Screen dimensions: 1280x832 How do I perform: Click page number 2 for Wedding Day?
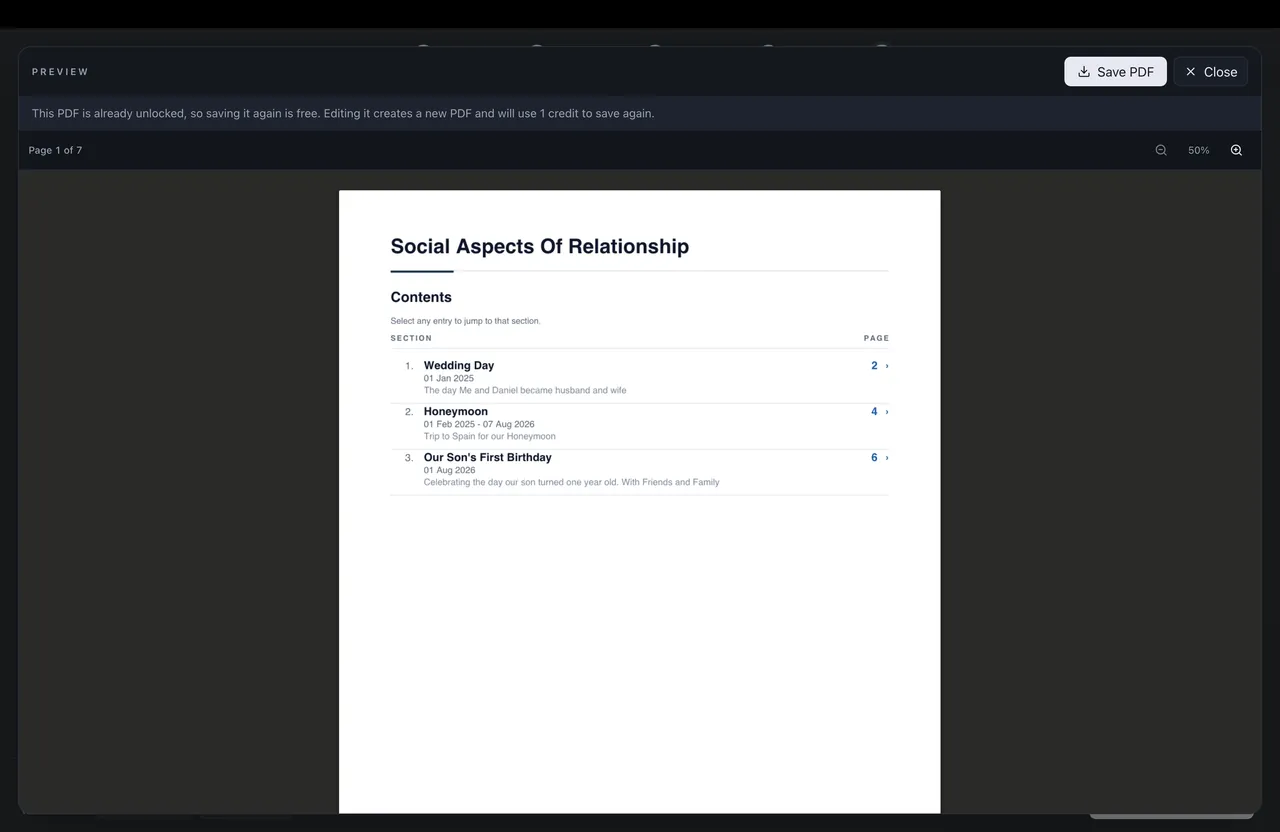(x=874, y=366)
